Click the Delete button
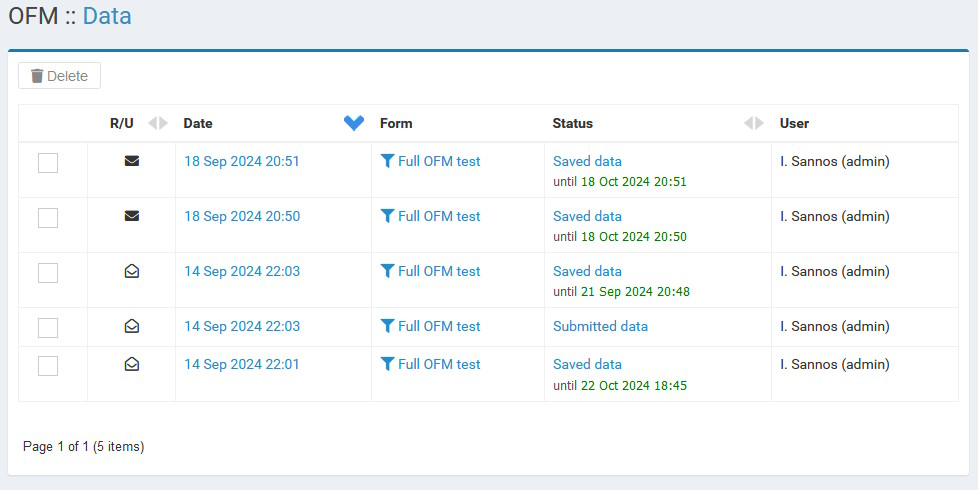978x490 pixels. 59,75
